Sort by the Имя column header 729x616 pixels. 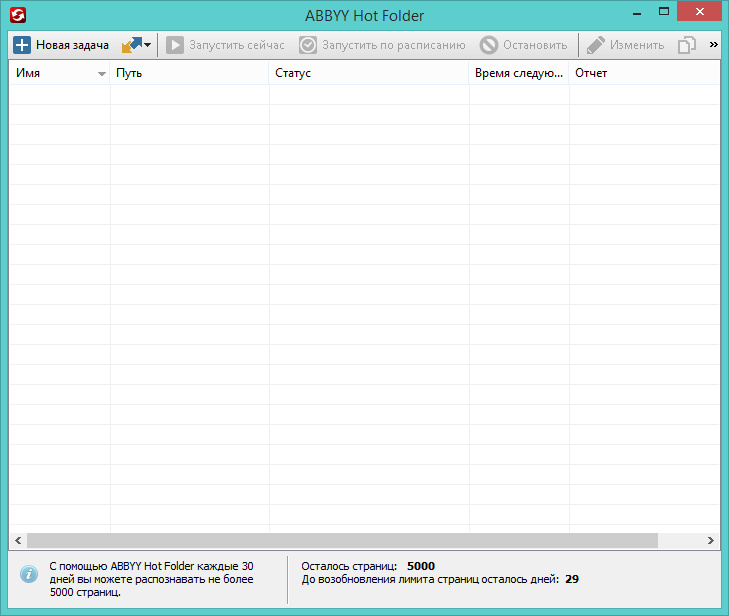pyautogui.click(x=60, y=73)
